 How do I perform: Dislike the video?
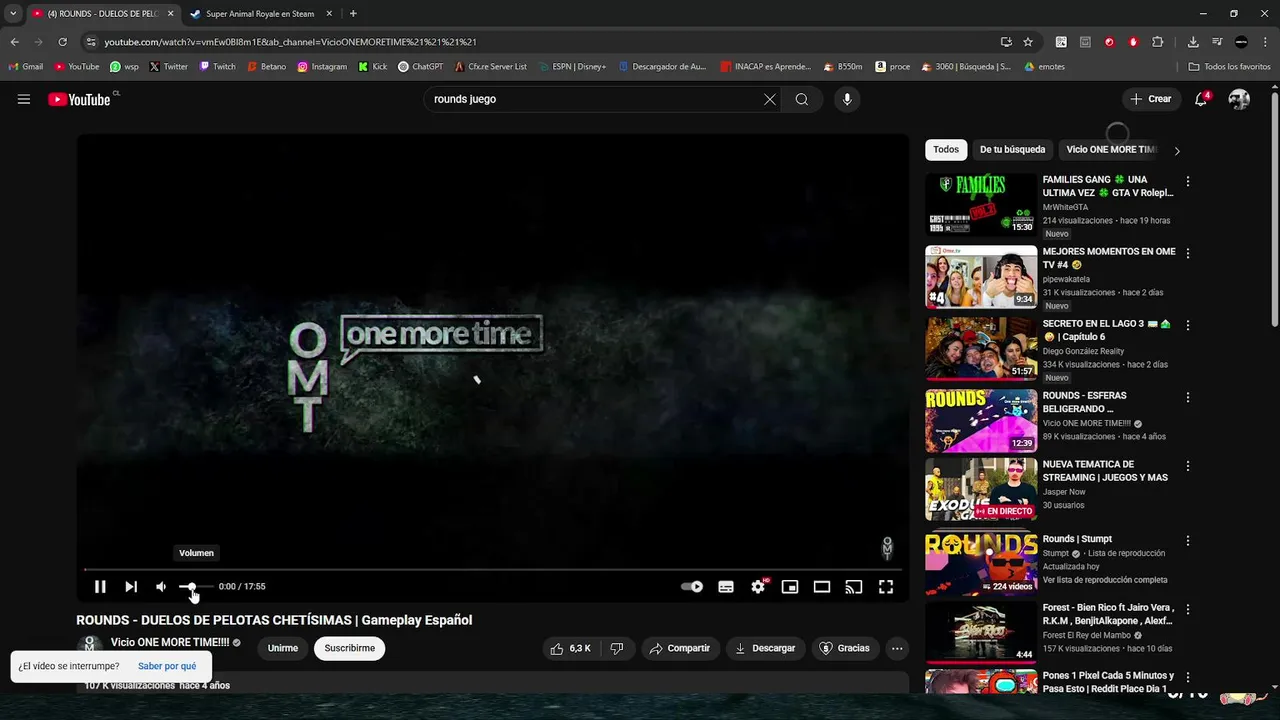pos(617,648)
